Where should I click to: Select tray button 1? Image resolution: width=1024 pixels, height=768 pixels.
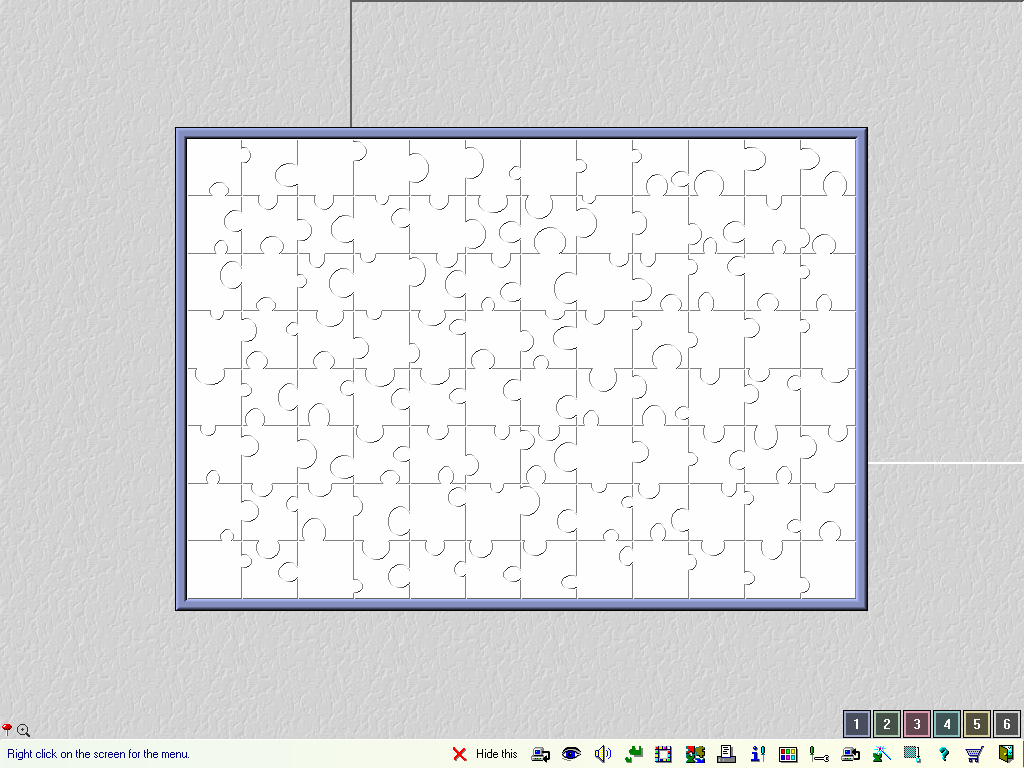point(857,724)
